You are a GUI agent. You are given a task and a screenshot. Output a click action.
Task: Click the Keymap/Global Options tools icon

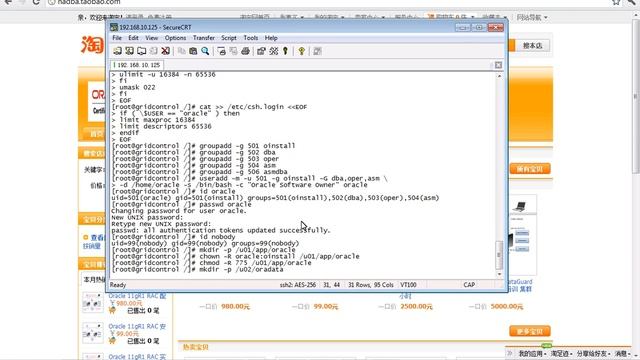click(273, 51)
